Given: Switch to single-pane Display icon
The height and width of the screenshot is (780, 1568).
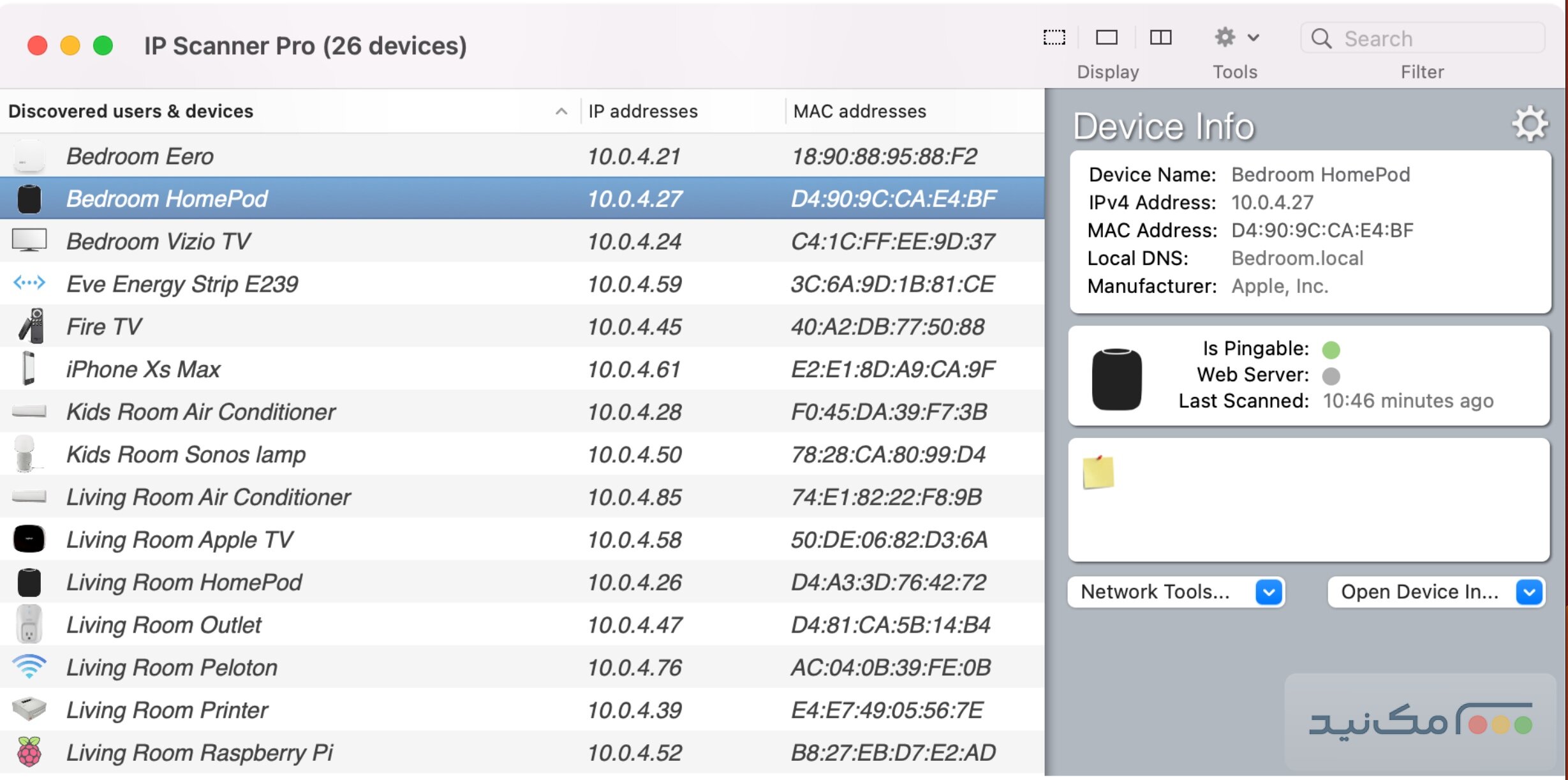Looking at the screenshot, I should click(x=1107, y=38).
